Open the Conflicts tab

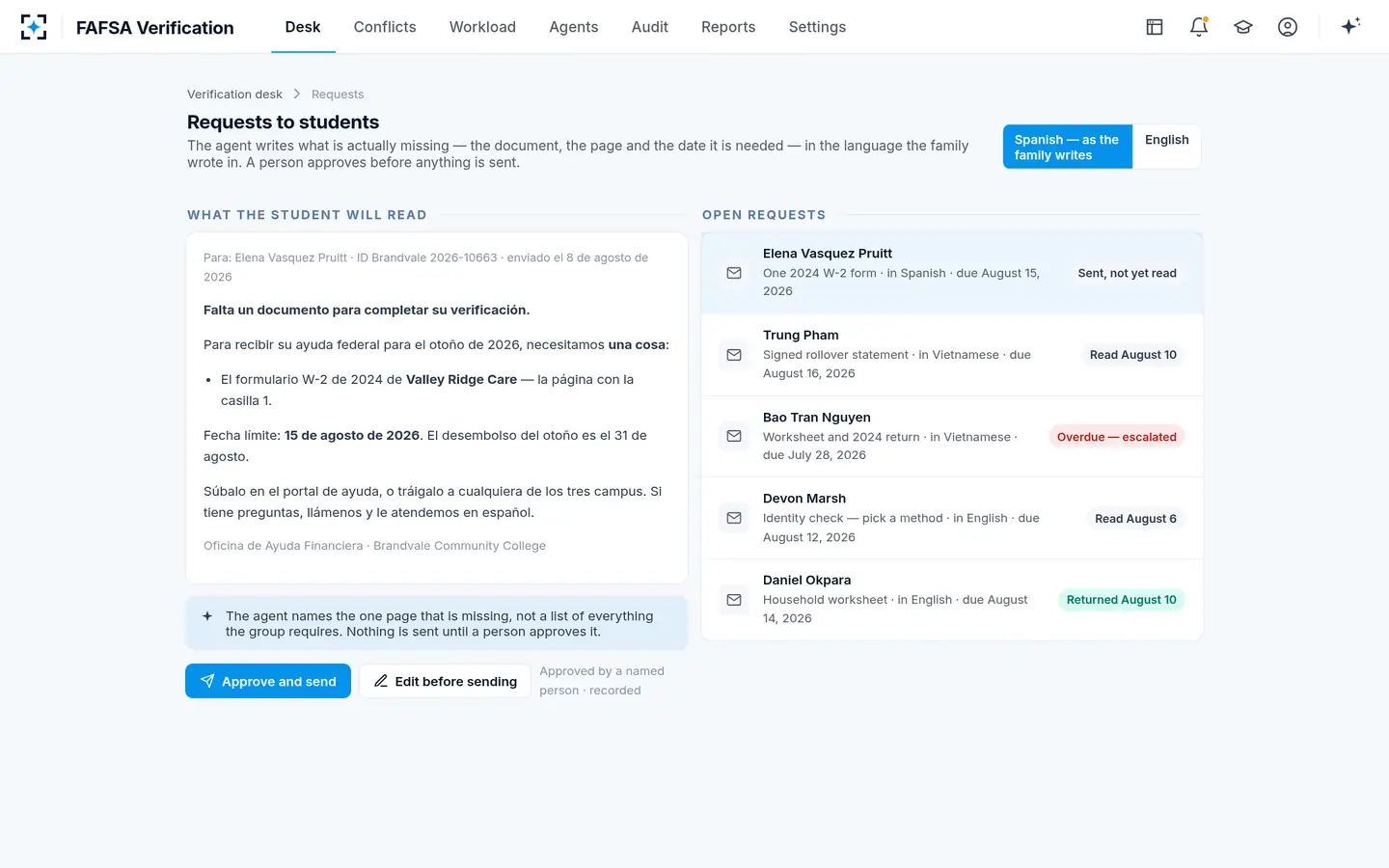click(385, 27)
